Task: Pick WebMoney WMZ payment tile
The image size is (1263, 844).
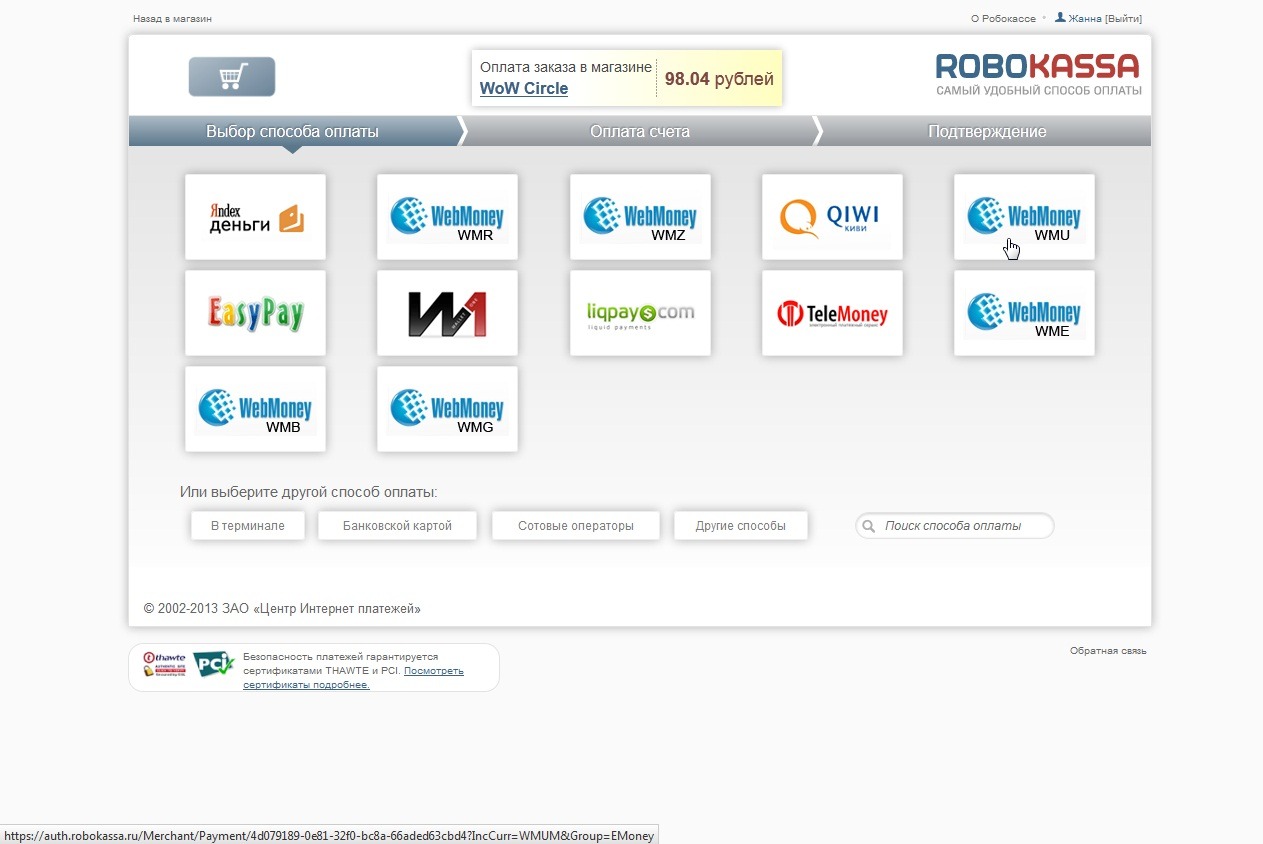Action: [640, 217]
